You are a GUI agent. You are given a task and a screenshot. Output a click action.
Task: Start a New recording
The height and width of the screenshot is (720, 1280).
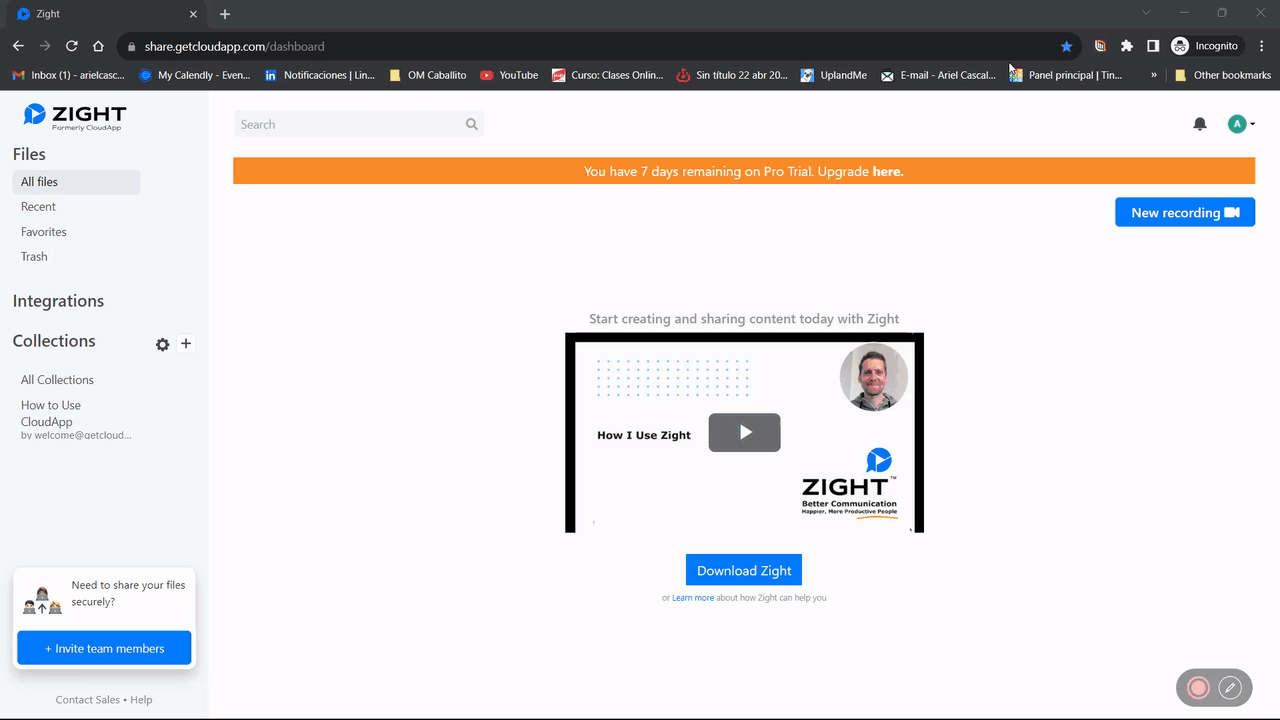1185,212
